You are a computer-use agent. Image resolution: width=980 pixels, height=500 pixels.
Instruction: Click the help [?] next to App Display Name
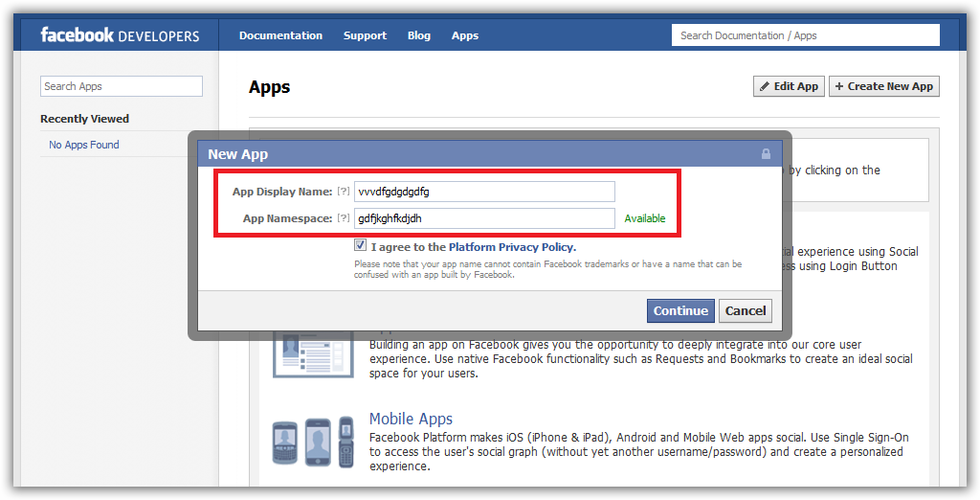click(x=343, y=192)
